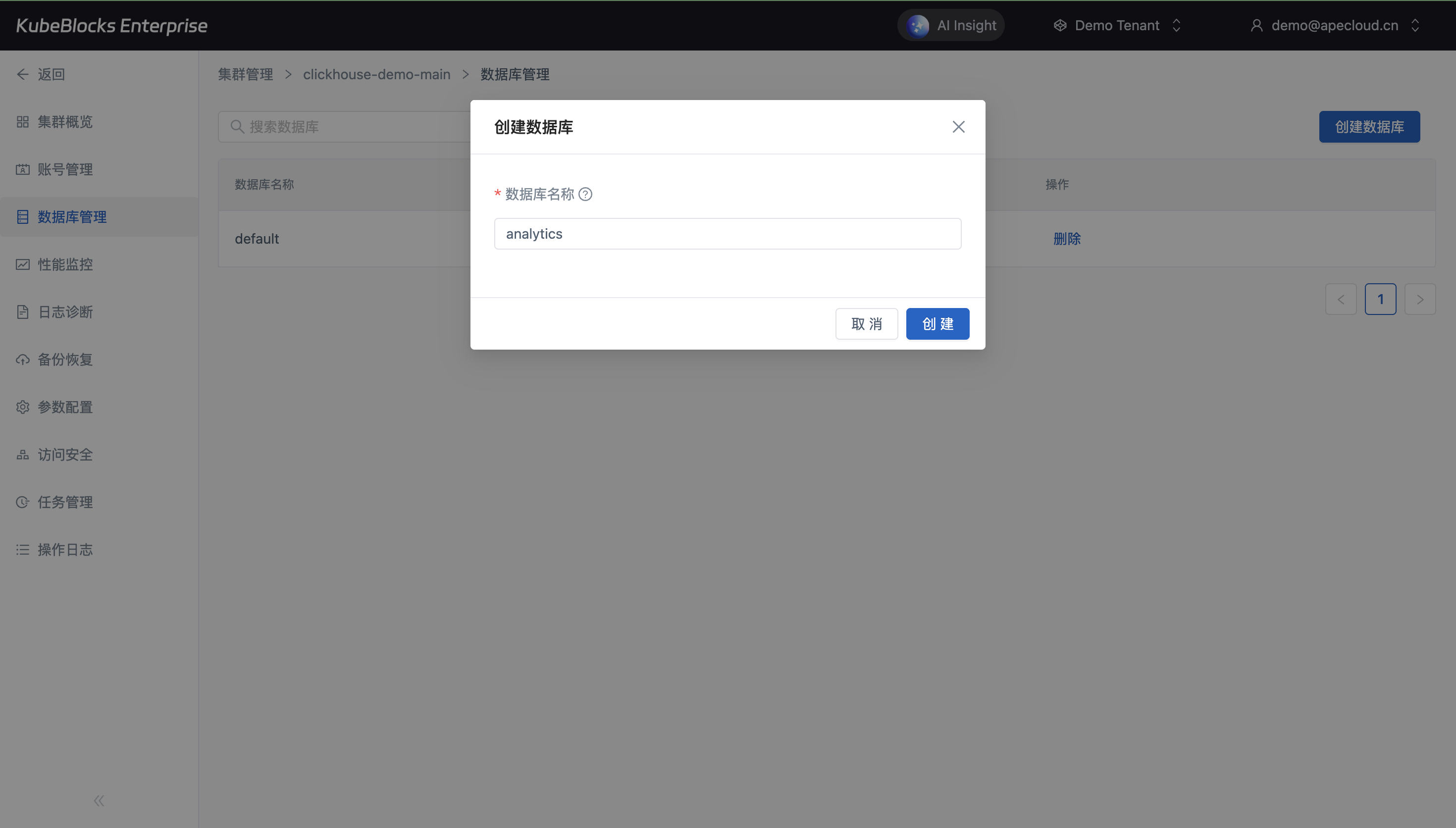Click the AI Insight avatar icon
1456x828 pixels.
pos(918,26)
